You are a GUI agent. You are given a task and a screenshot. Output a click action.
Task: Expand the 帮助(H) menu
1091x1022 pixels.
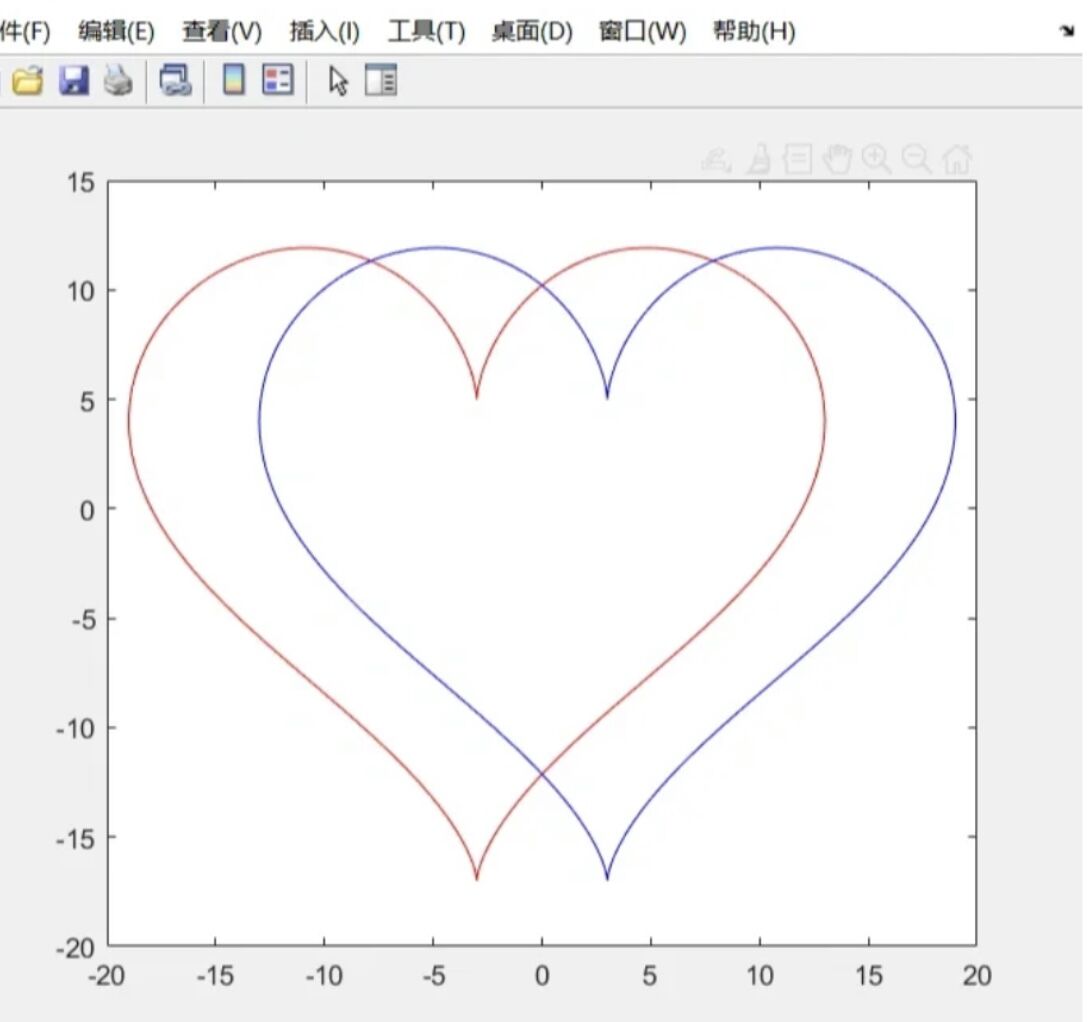(754, 31)
